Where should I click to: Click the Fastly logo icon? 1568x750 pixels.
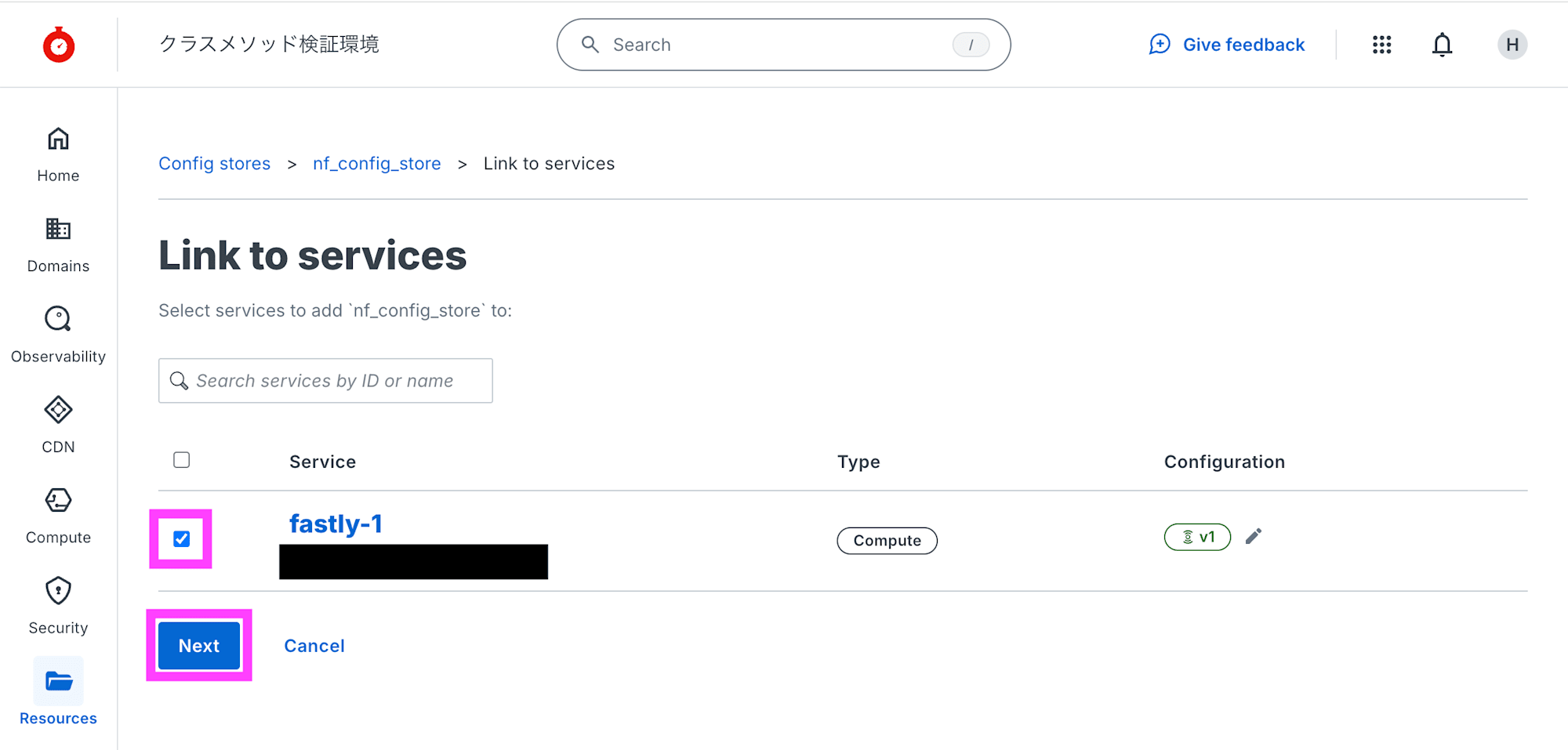click(x=59, y=45)
